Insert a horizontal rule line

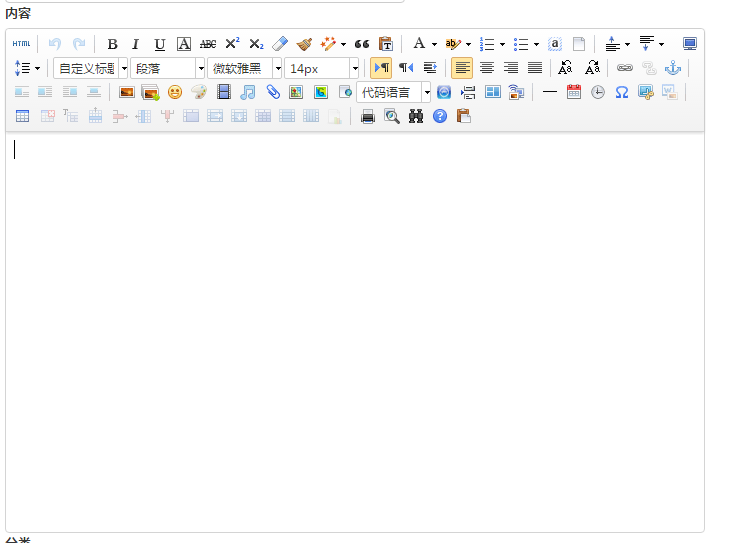click(x=550, y=92)
